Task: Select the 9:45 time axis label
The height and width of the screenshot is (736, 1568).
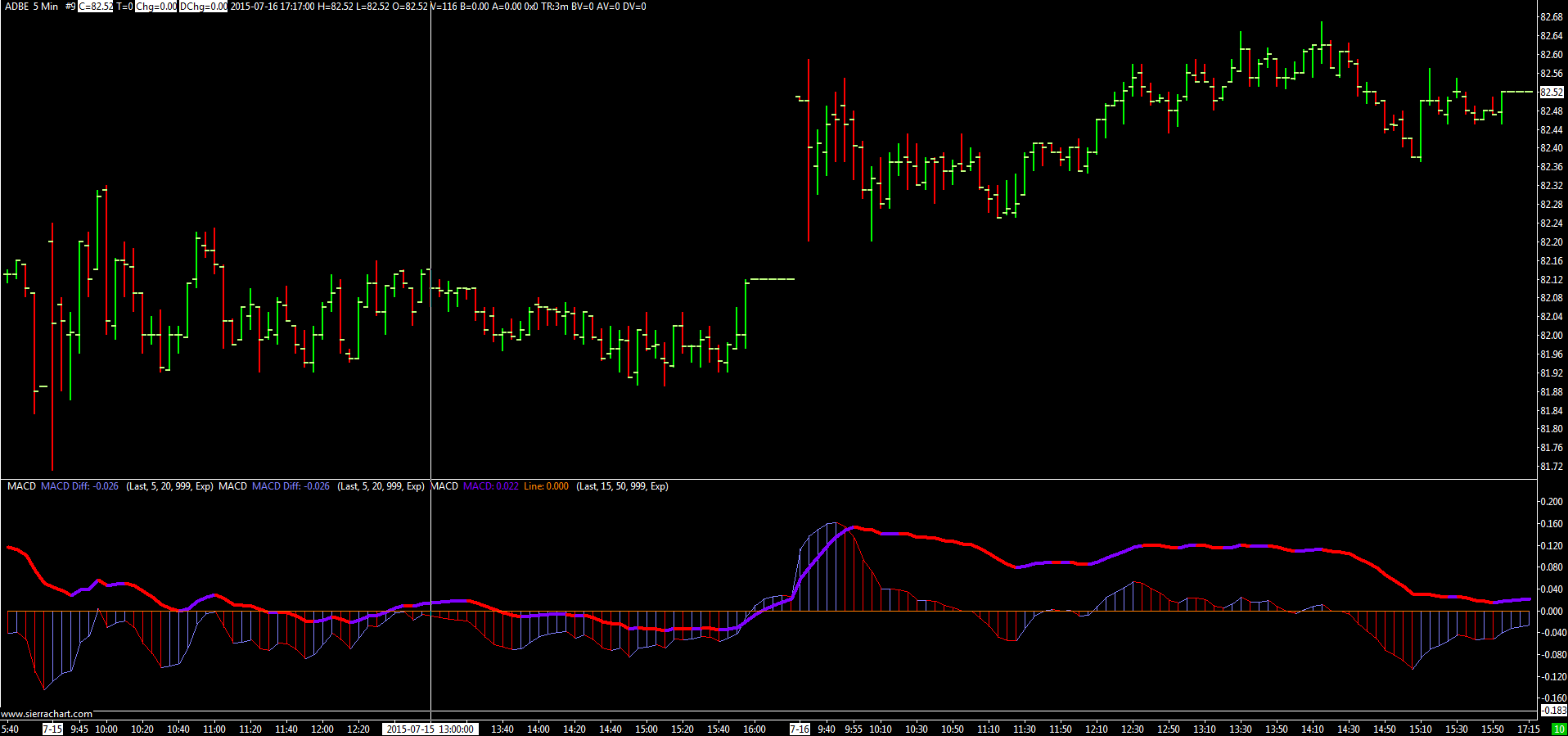Action: tap(79, 729)
